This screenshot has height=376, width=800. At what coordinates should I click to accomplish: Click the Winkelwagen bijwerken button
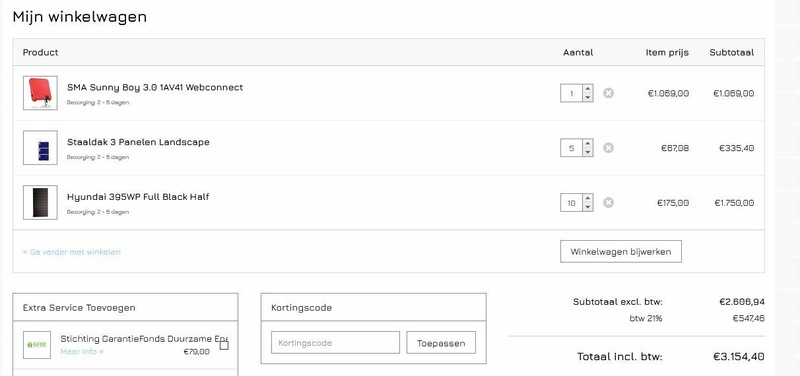(620, 252)
